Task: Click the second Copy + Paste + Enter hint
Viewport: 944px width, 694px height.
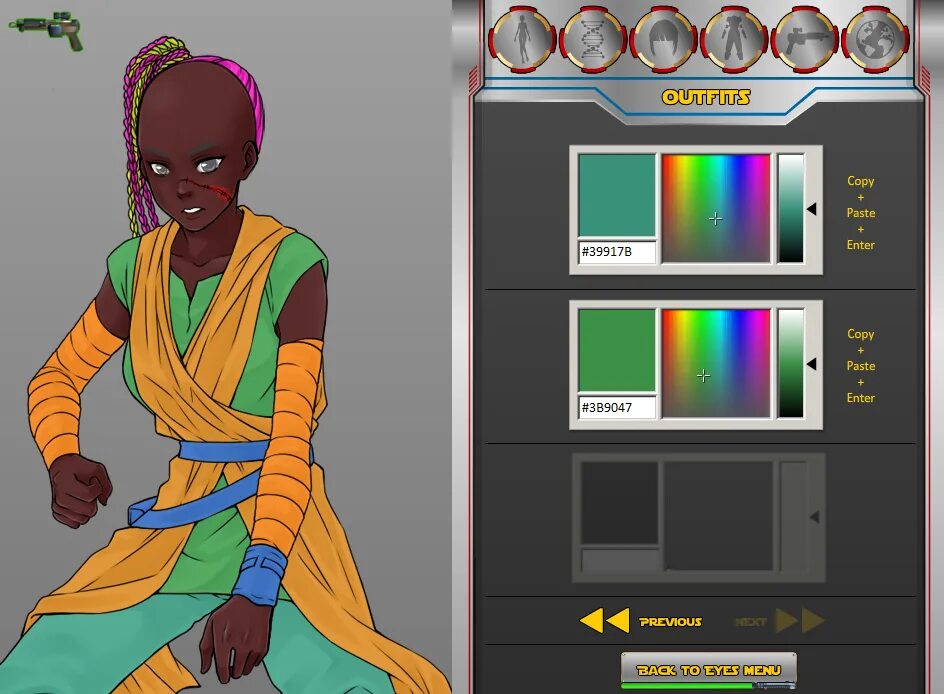Action: (x=861, y=365)
